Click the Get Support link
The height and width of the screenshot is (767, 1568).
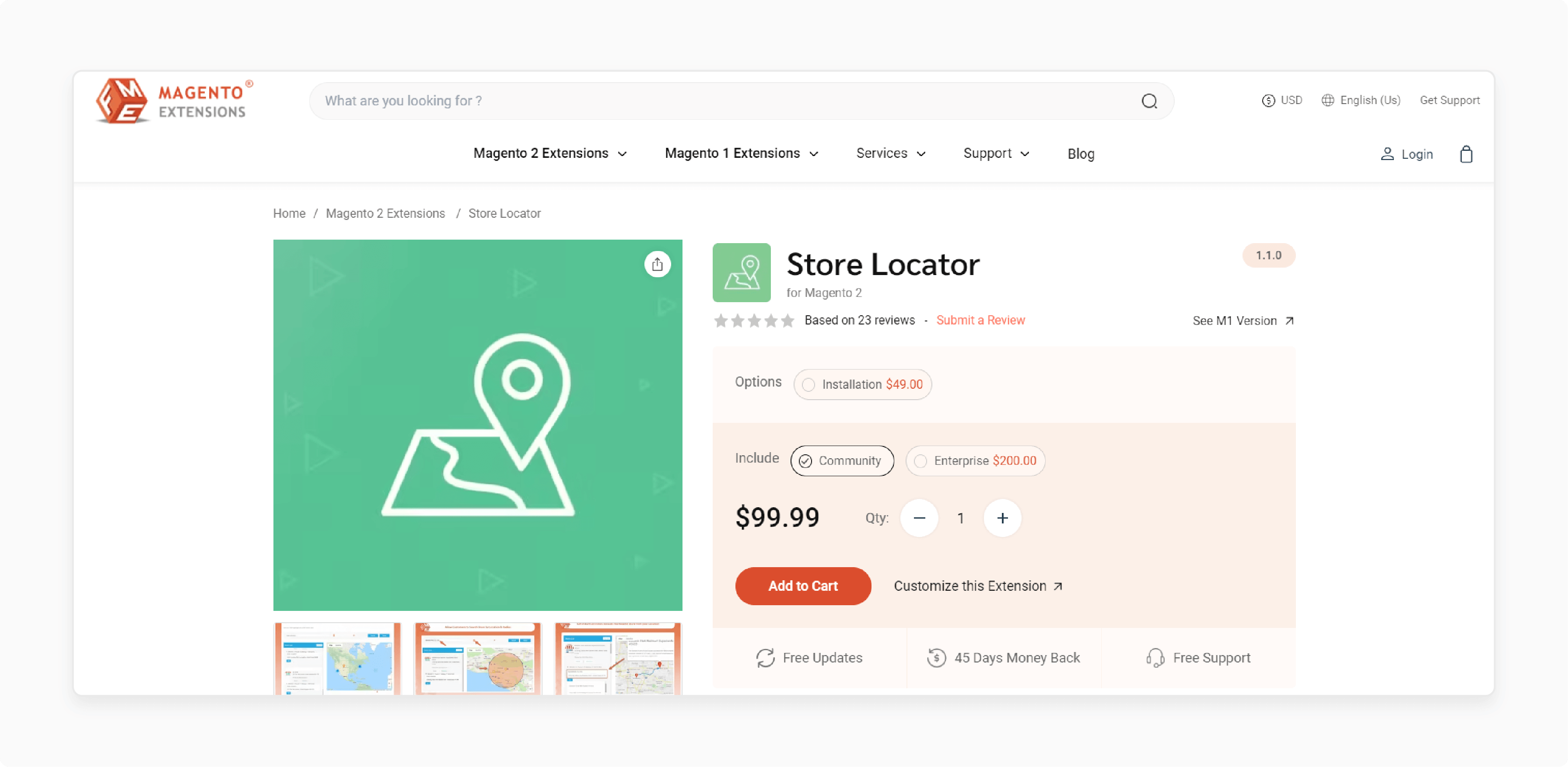1449,101
